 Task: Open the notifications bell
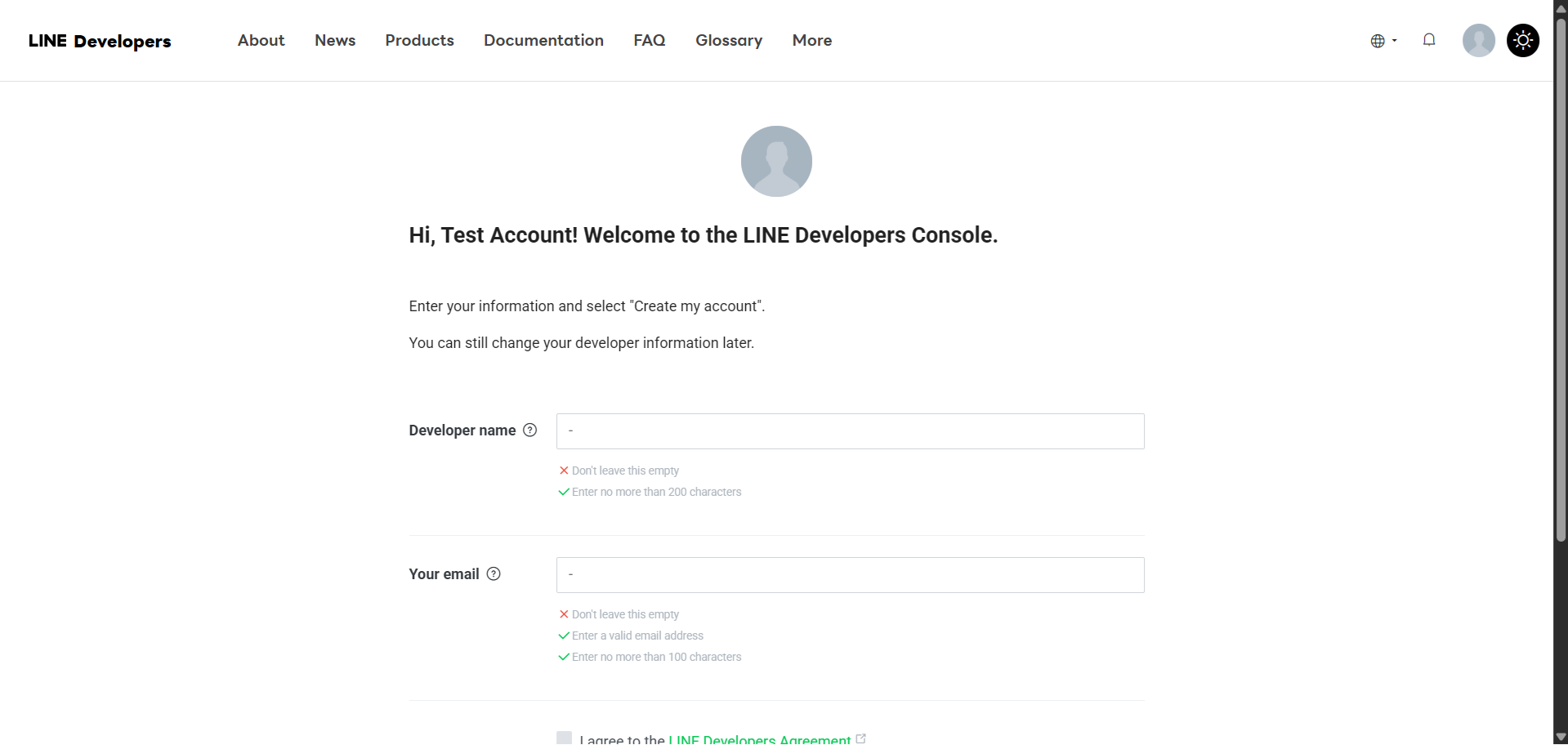tap(1428, 40)
